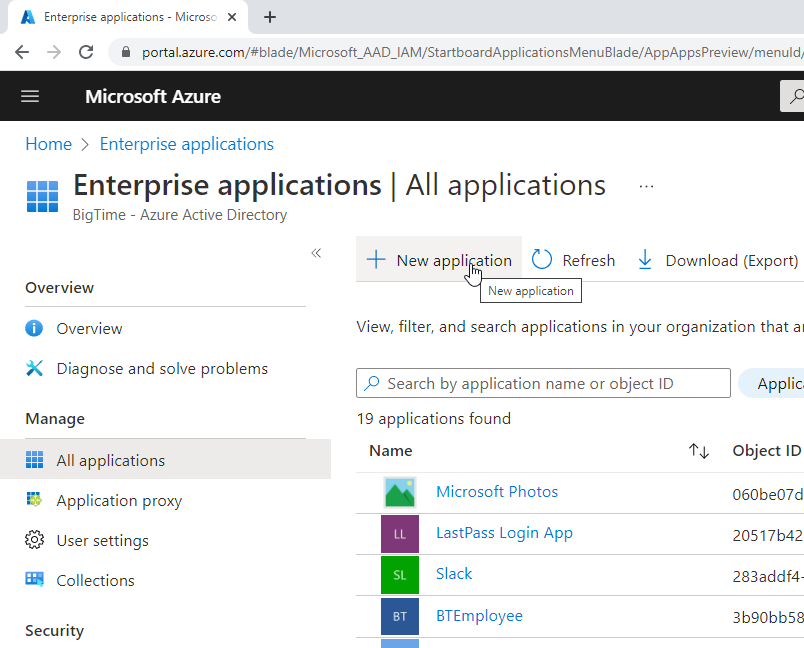804x648 pixels.
Task: Open the ellipsis more options menu
Action: 646,186
